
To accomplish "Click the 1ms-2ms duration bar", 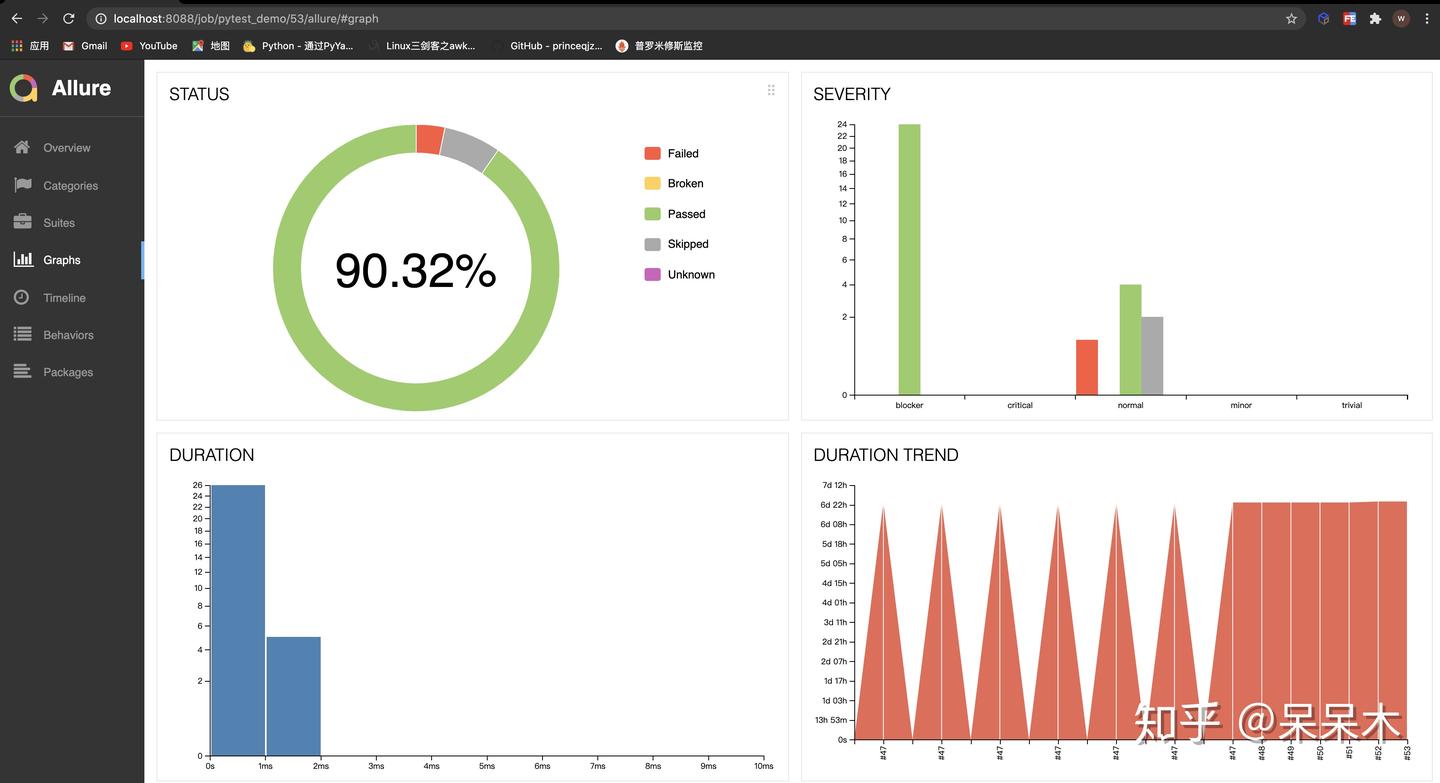I will tap(293, 696).
